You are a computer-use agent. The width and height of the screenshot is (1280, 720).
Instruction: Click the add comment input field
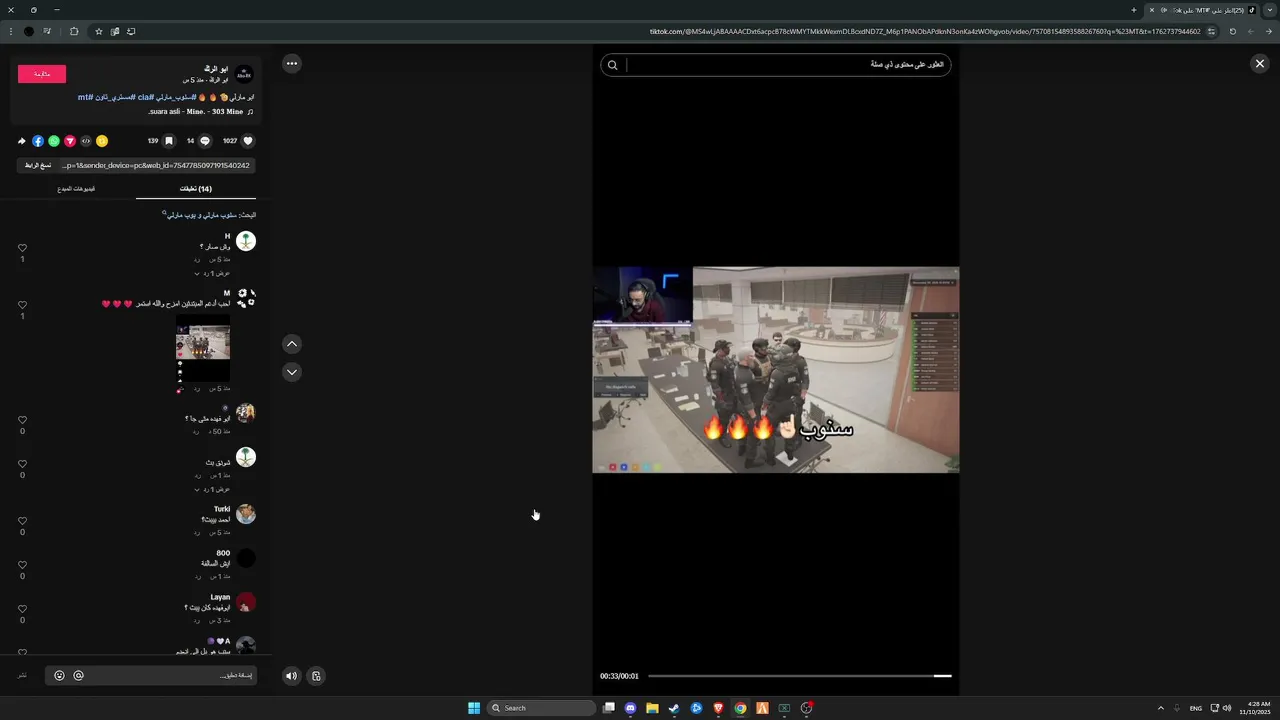150,676
